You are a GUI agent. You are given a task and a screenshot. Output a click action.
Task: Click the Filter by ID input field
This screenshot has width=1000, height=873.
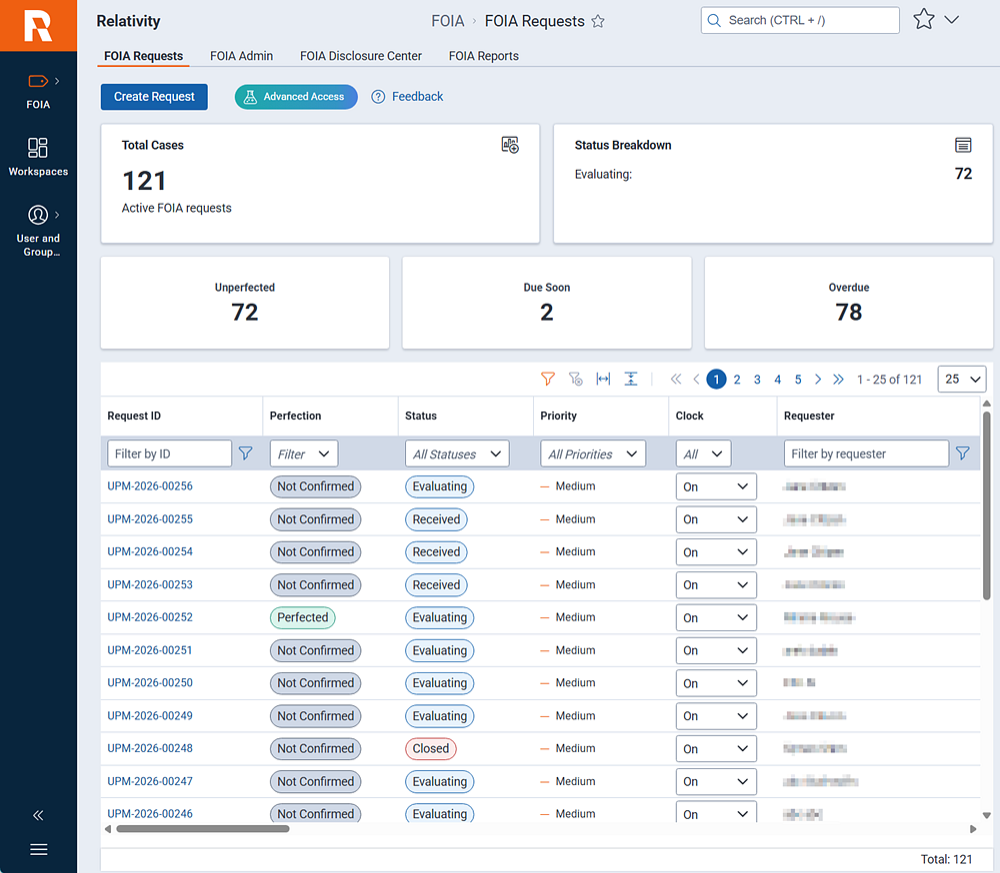(169, 453)
